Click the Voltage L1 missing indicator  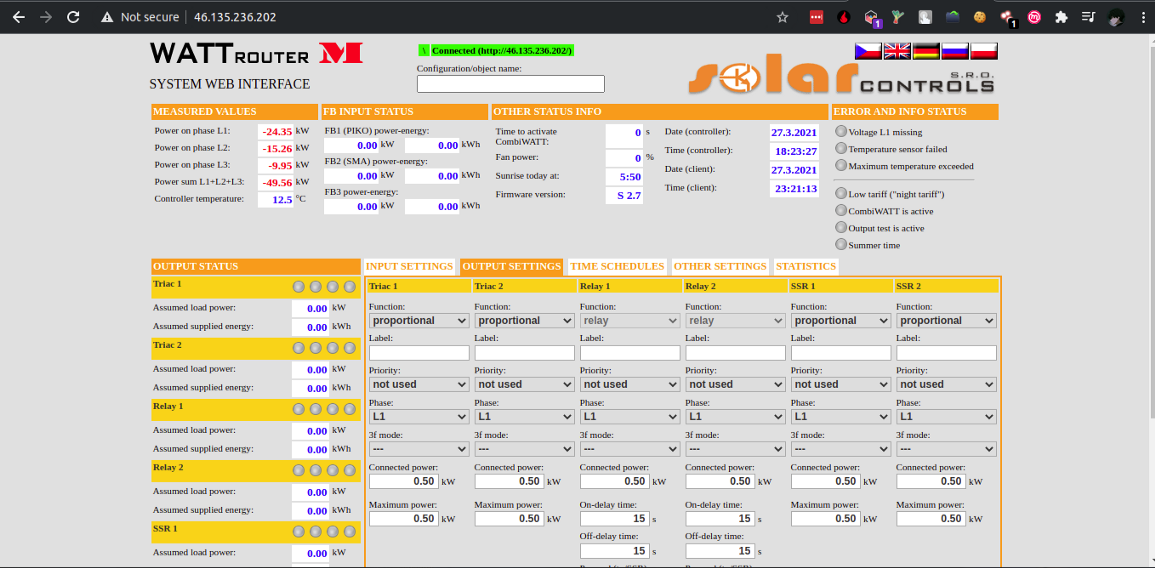[841, 132]
